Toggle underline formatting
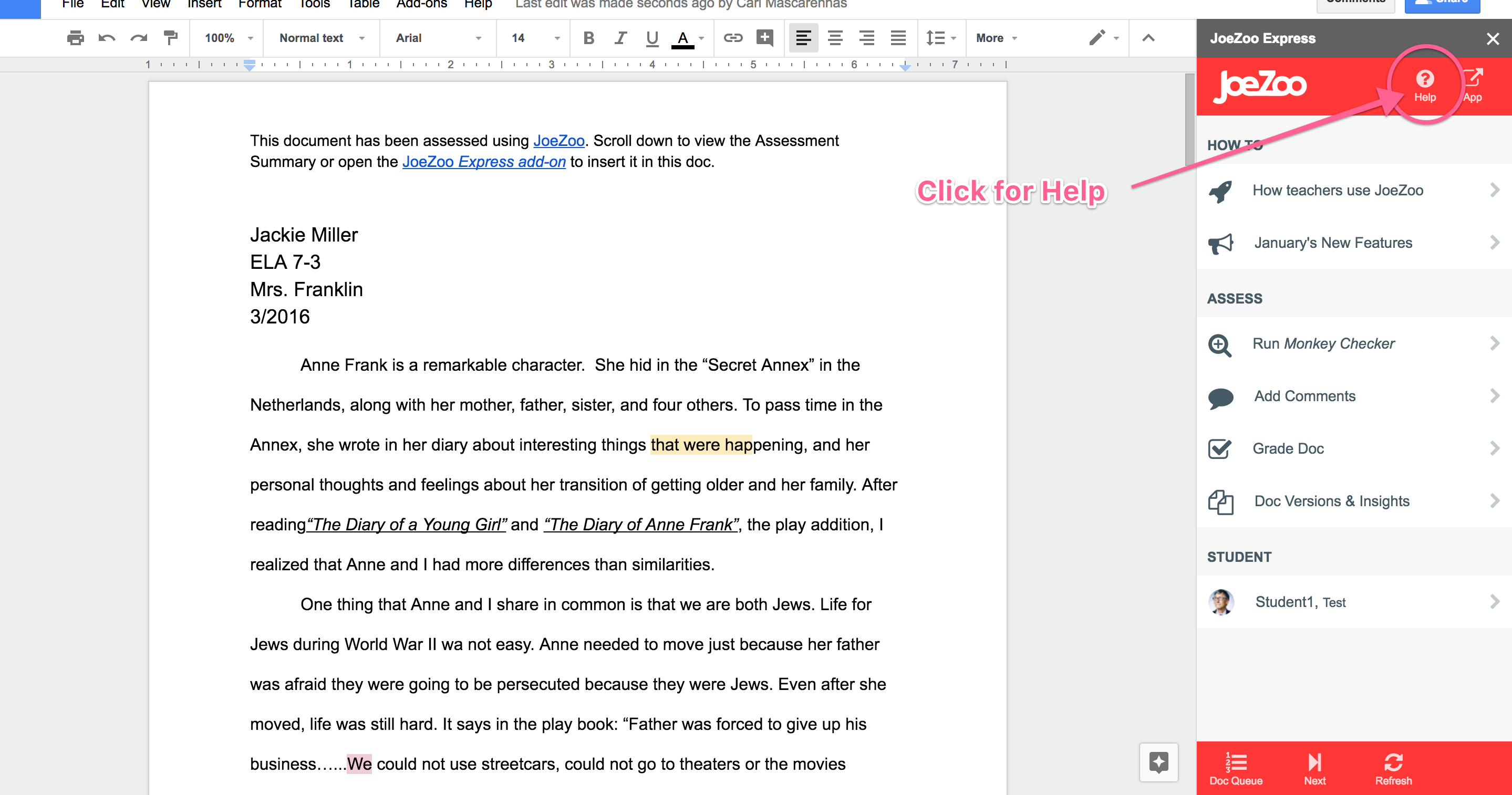 point(651,38)
